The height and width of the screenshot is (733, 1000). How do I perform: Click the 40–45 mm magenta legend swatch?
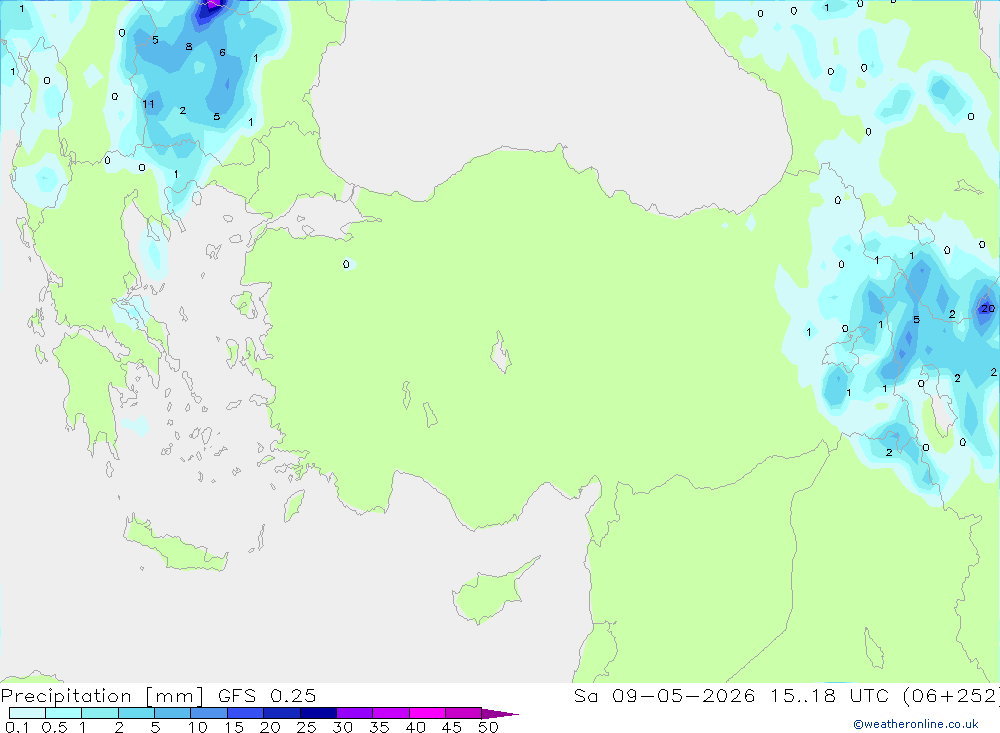(427, 713)
